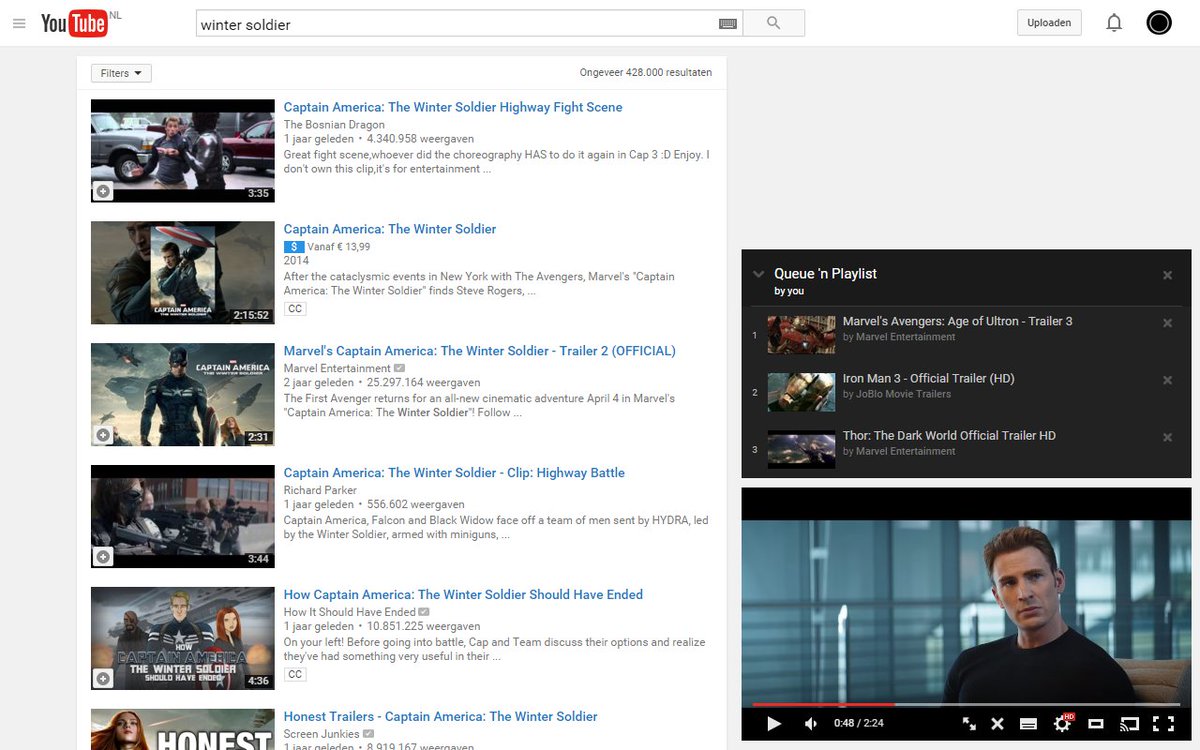Viewport: 1200px width, 750px height.
Task: Open Captain America Highway Fight Scene title link
Action: [453, 107]
